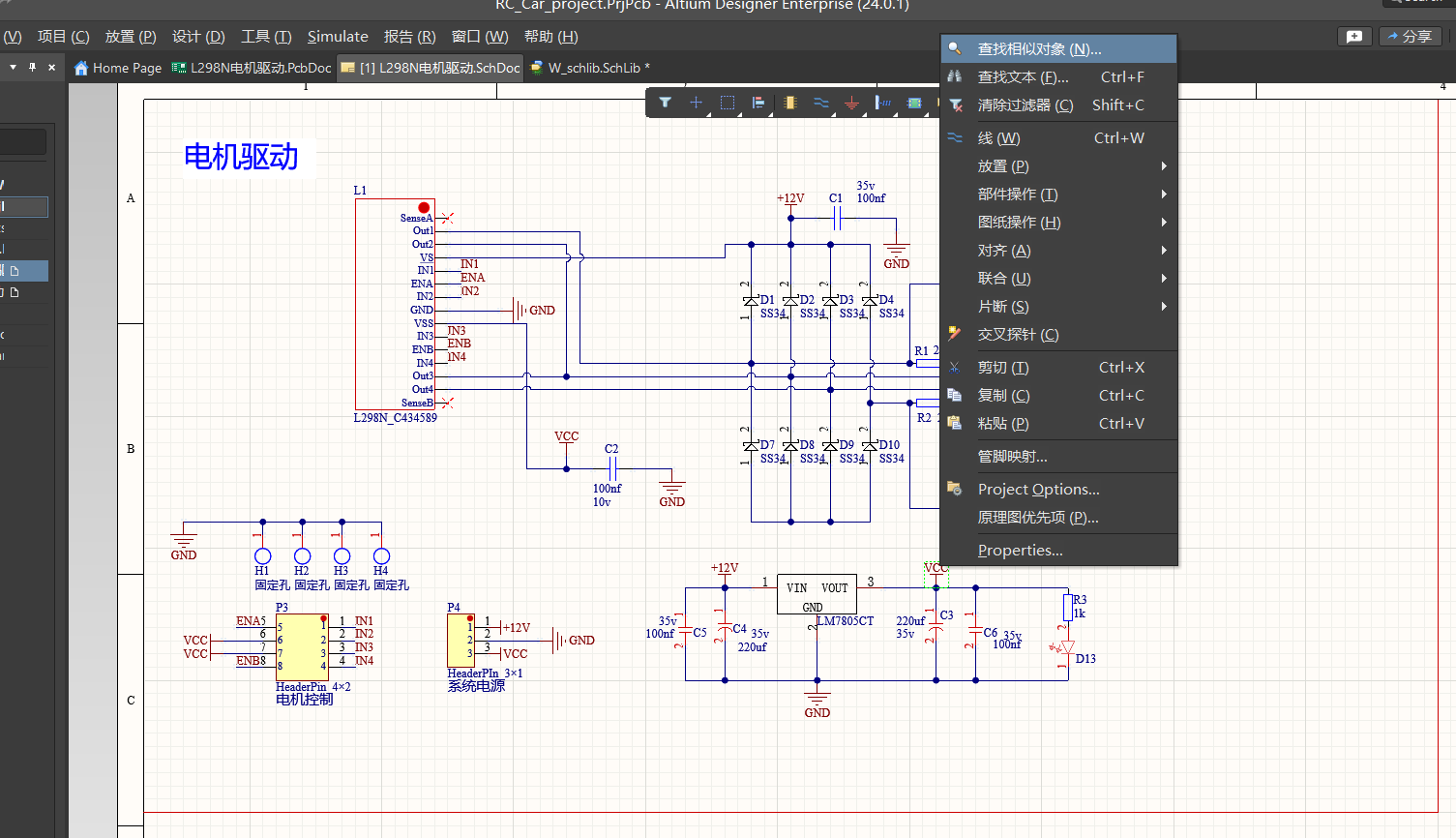Open the 帮助 (H) menu
Viewport: 1456px width, 838px height.
coord(550,36)
